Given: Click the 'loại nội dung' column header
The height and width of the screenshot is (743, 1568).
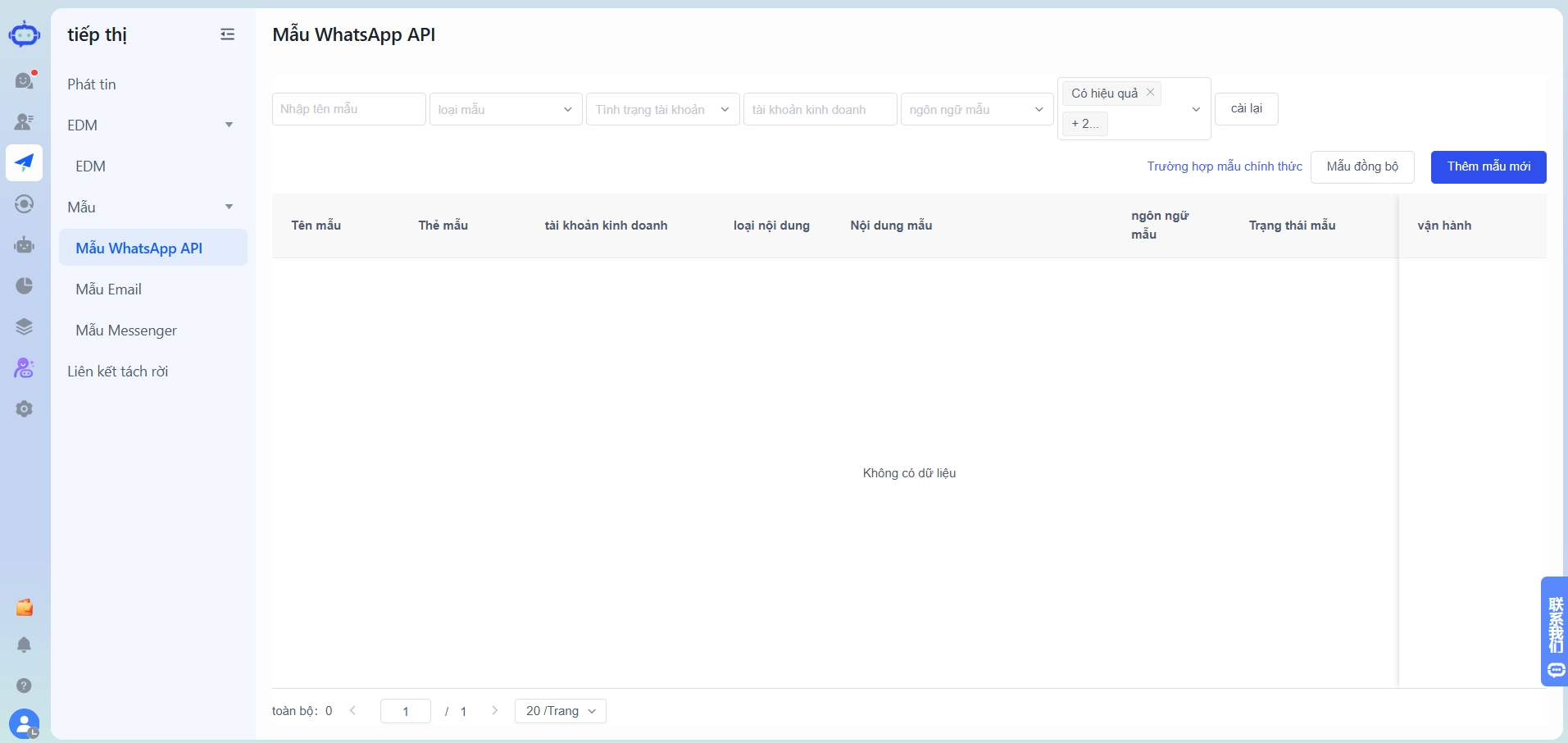Looking at the screenshot, I should coord(771,226).
